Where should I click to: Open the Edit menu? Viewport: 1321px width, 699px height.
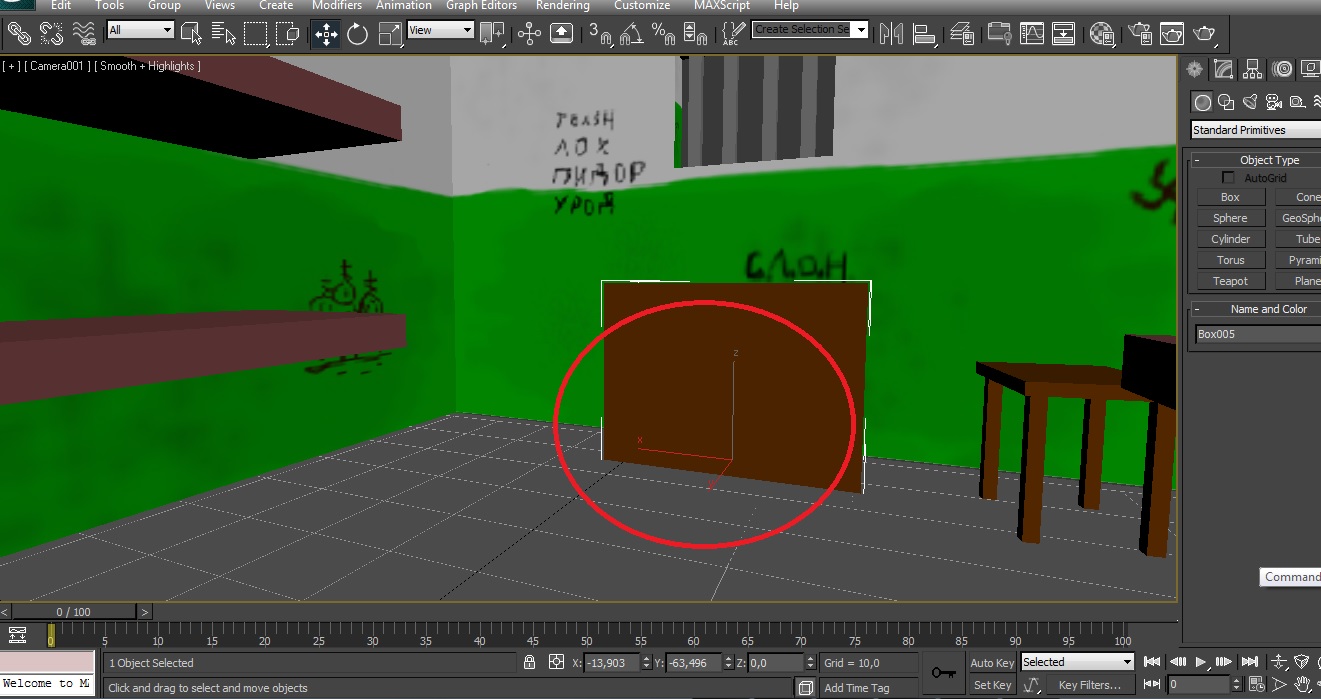click(x=61, y=6)
